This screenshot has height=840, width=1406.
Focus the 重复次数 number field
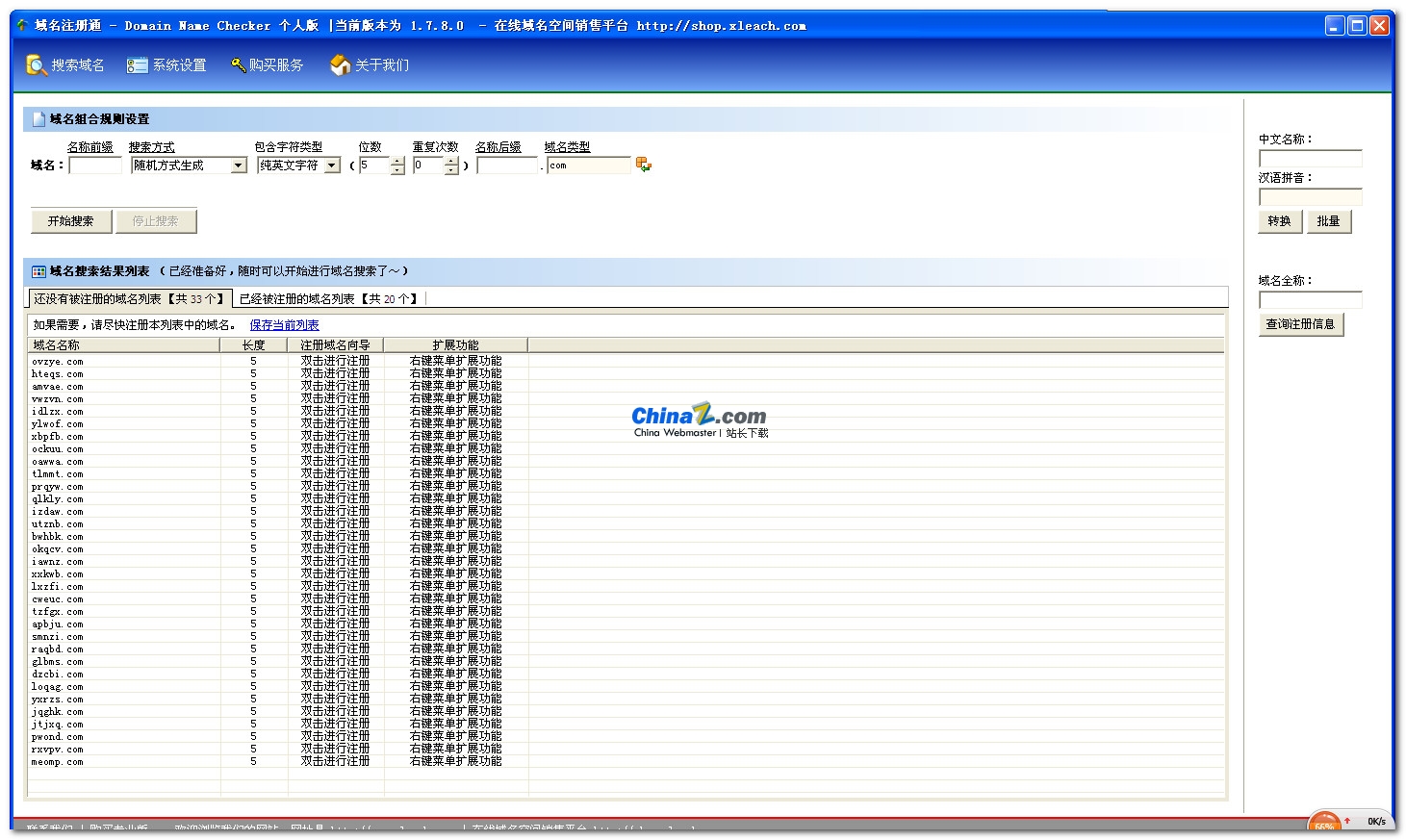pos(428,165)
